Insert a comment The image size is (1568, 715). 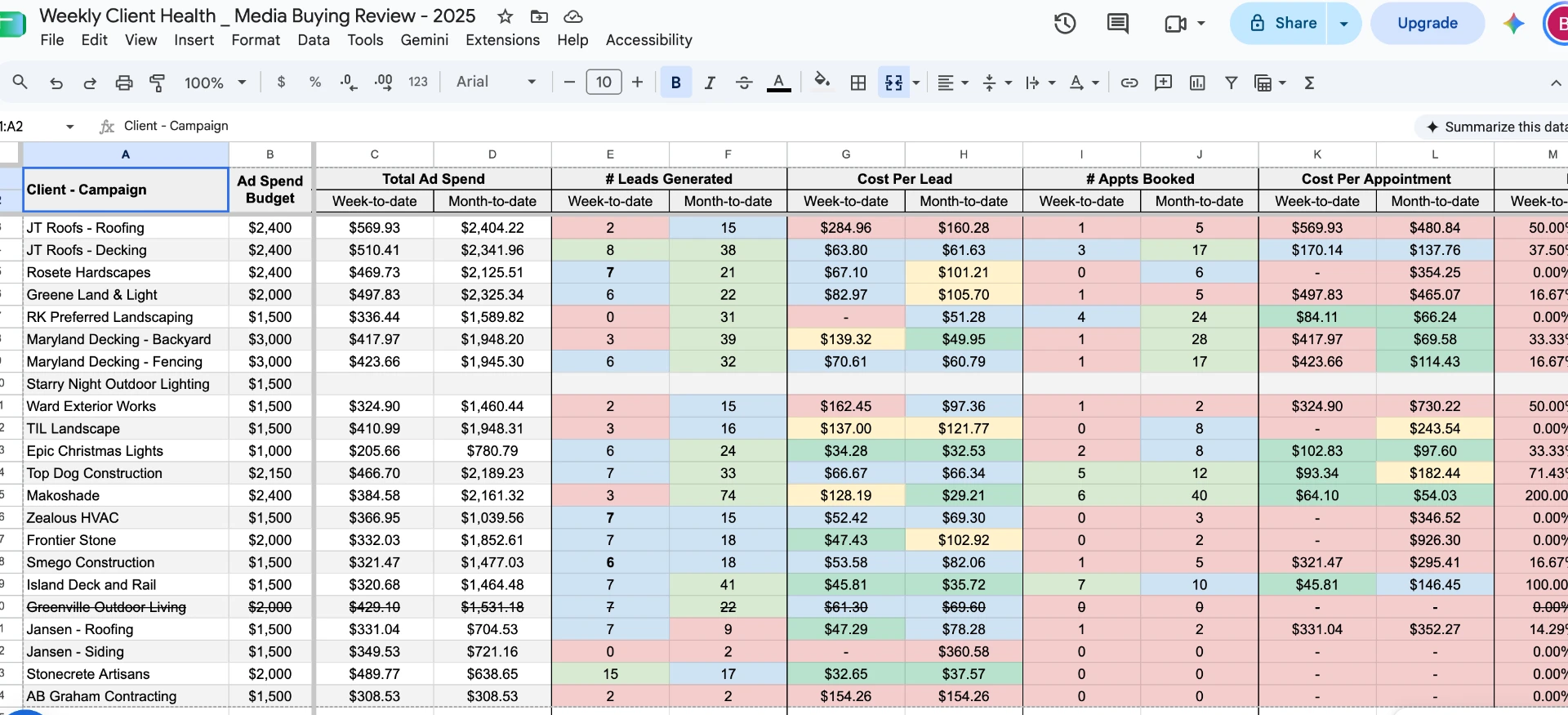[1163, 83]
